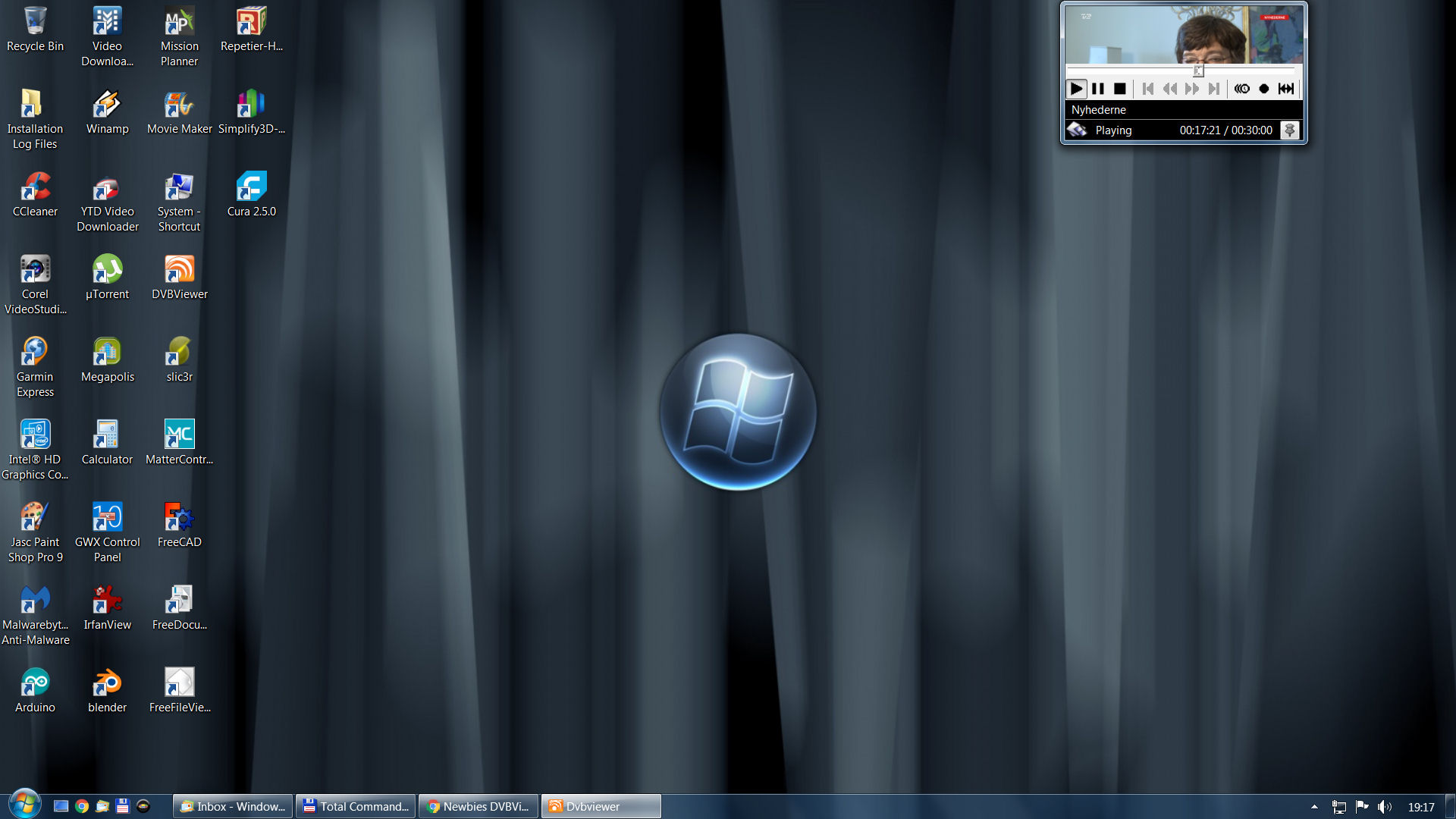Toggle the pin button beside the time display
Image resolution: width=1456 pixels, height=819 pixels.
coord(1289,130)
